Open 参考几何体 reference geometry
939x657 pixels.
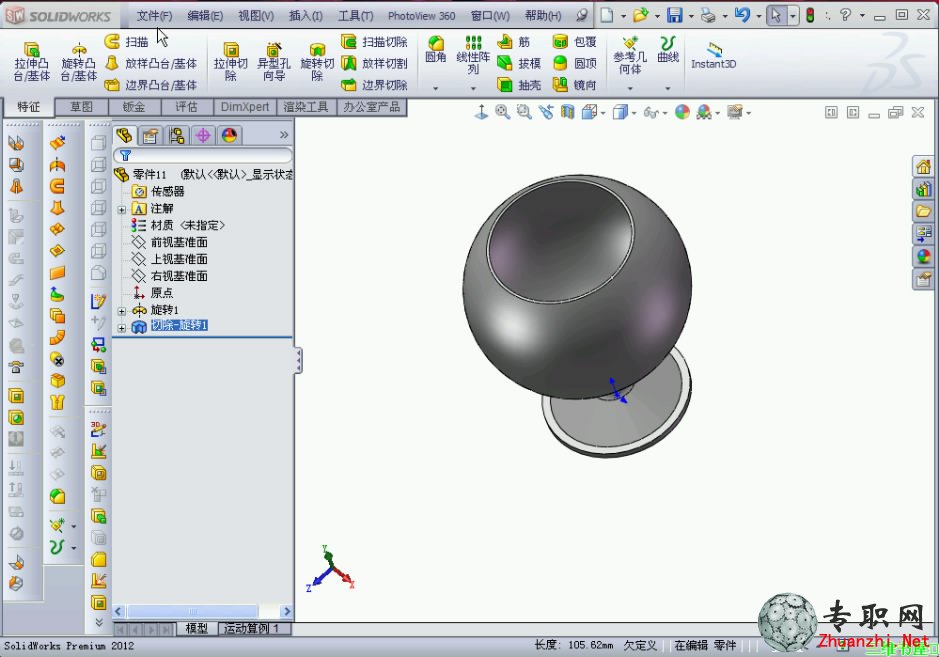click(x=630, y=55)
